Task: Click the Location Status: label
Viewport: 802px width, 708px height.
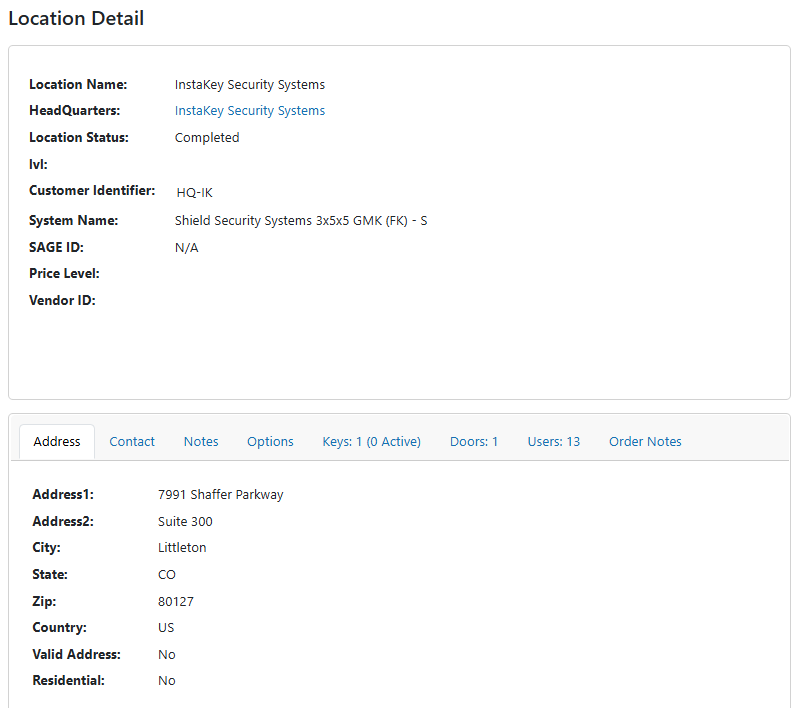Action: (79, 138)
